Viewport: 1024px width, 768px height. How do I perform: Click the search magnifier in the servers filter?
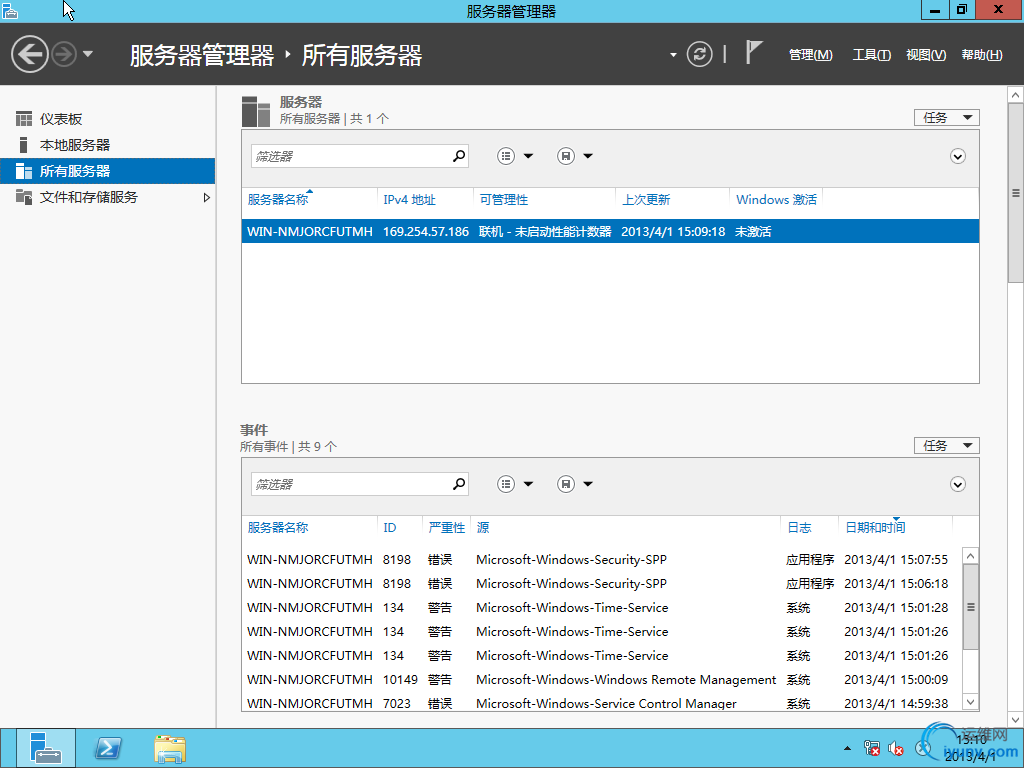pos(459,155)
